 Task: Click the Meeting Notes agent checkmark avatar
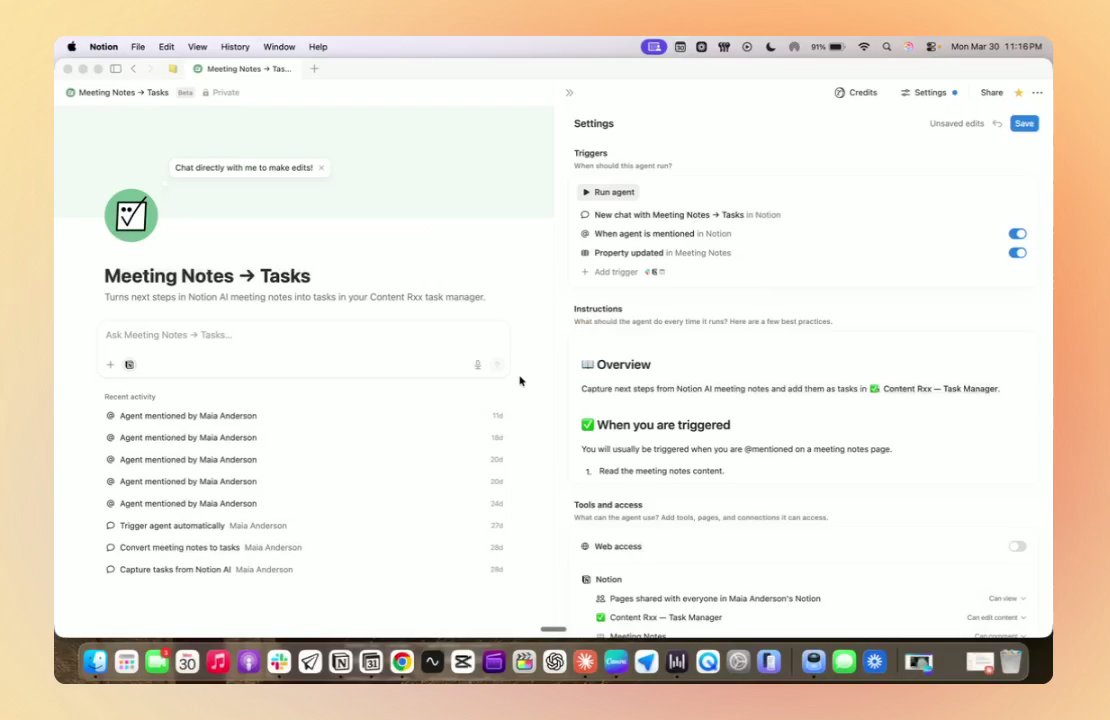(131, 215)
